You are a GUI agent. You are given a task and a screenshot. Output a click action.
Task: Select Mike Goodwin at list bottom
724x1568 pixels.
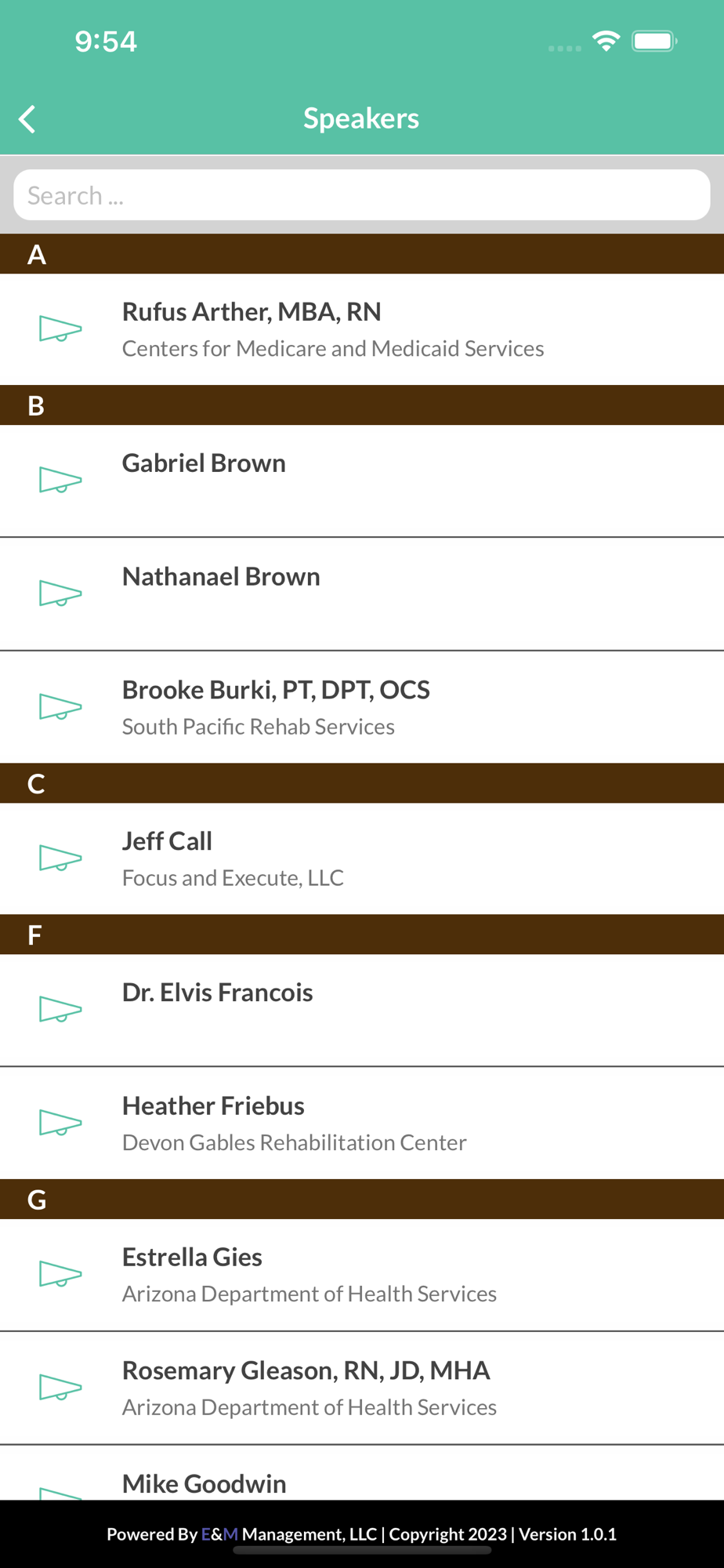204,1483
